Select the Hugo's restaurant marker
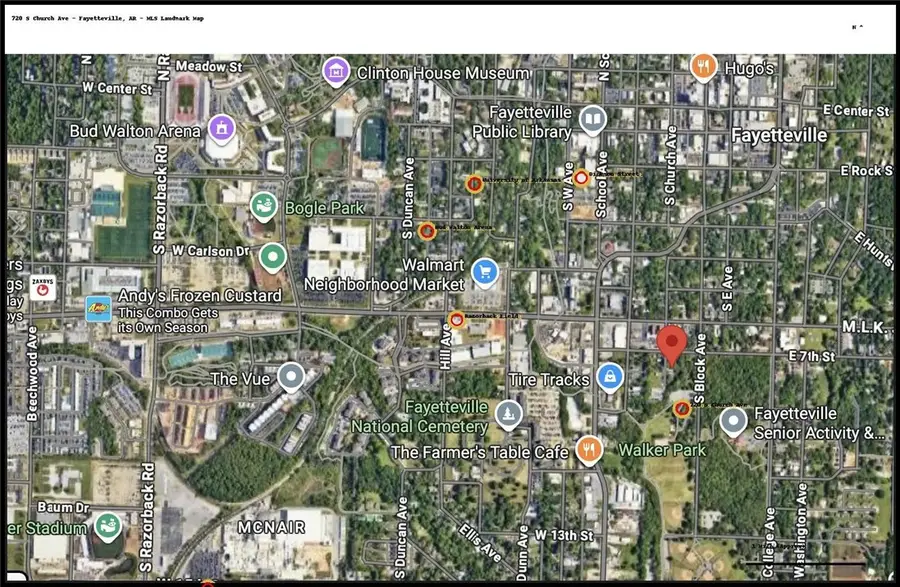Image resolution: width=900 pixels, height=587 pixels. 704,67
